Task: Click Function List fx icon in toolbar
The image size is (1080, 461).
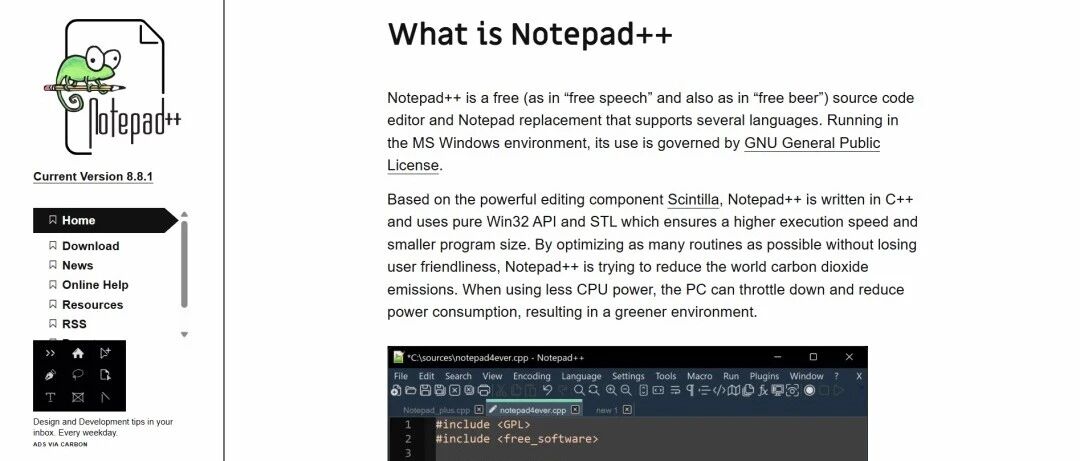Action: pyautogui.click(x=762, y=390)
